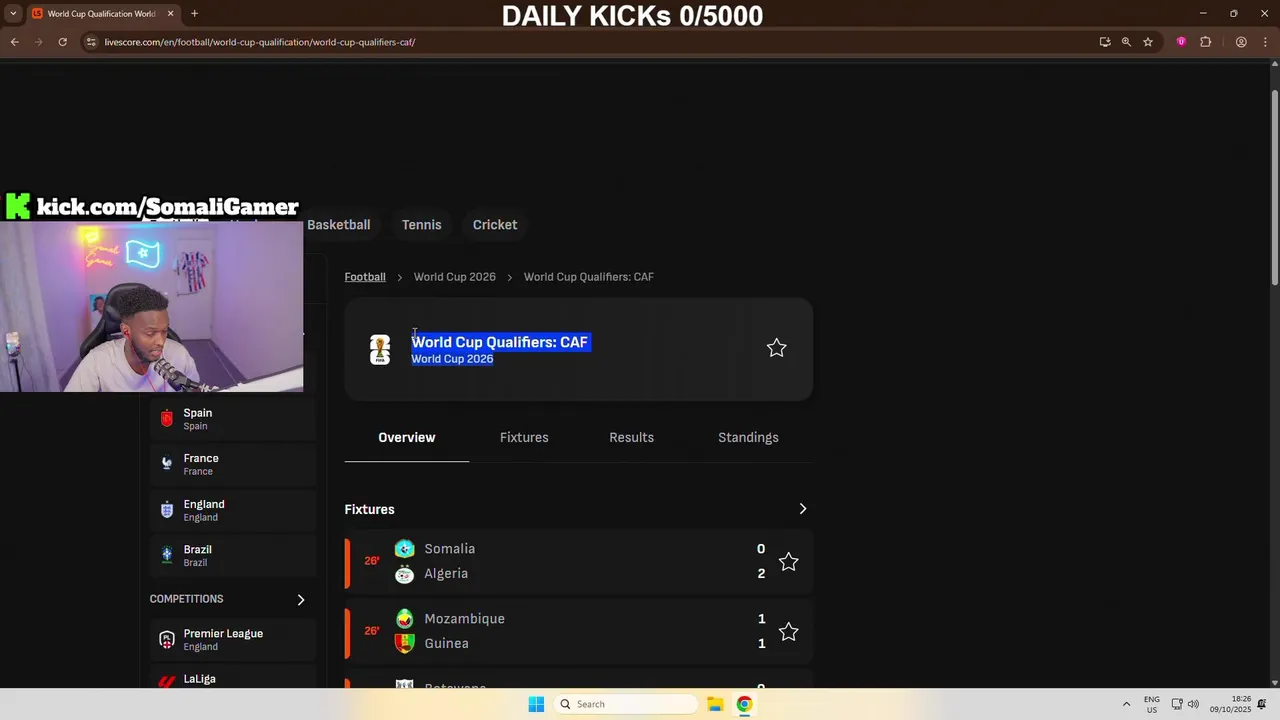Image resolution: width=1280 pixels, height=720 pixels.
Task: Click the World Cup Qualifiers: CAF heading
Action: click(x=499, y=342)
